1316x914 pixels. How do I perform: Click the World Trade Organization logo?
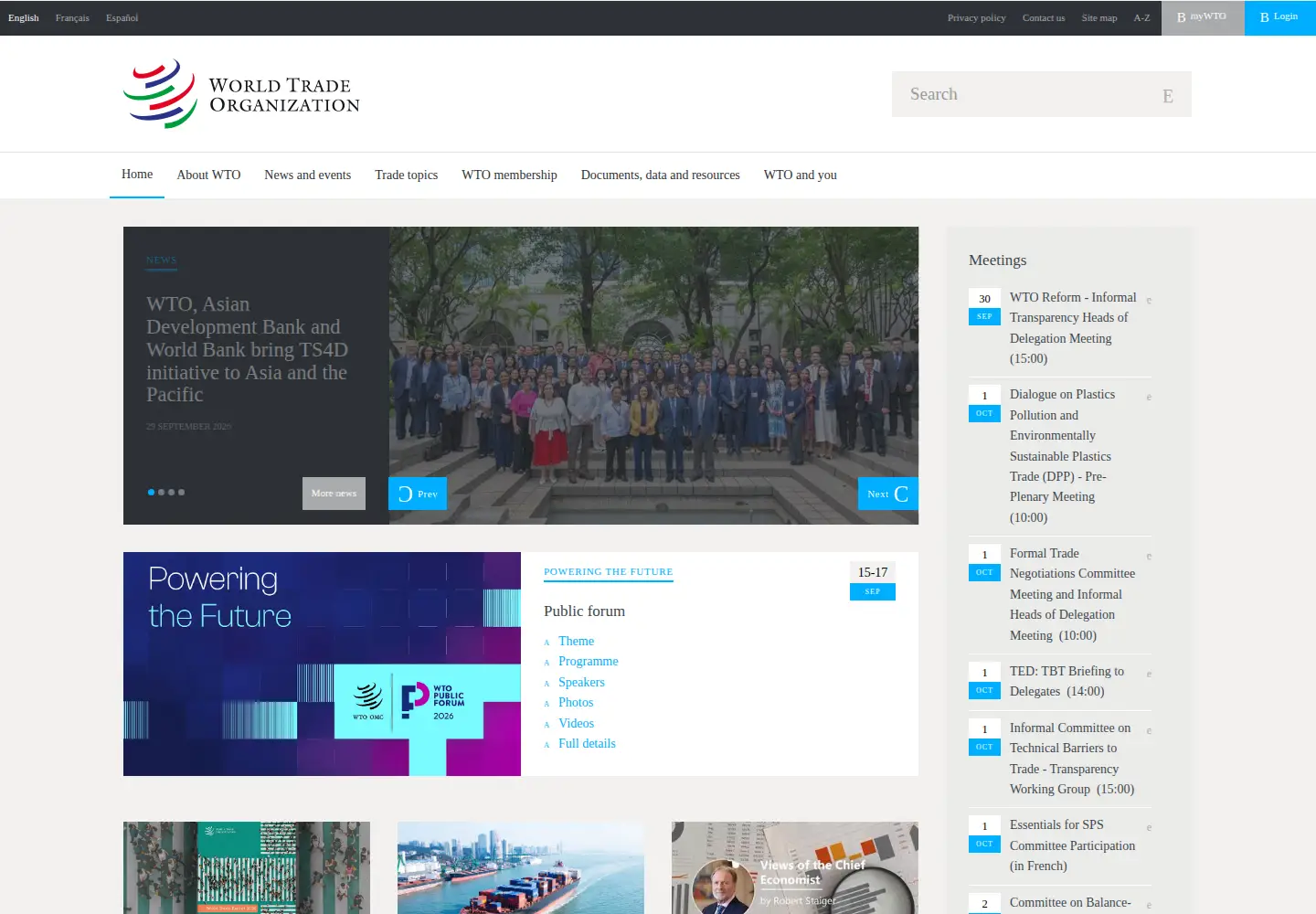coord(241,94)
